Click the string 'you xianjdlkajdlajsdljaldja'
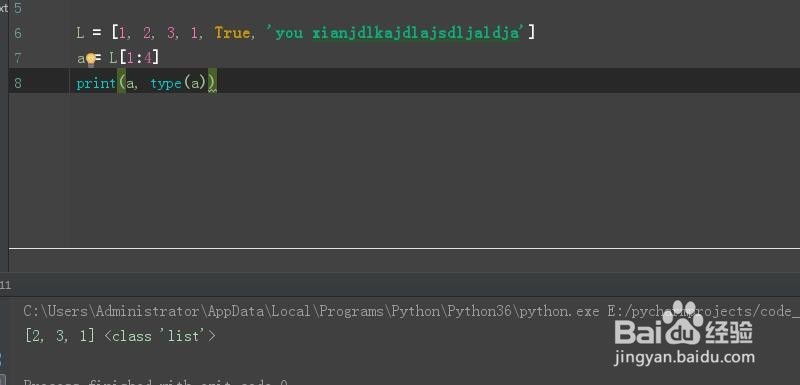 (396, 33)
